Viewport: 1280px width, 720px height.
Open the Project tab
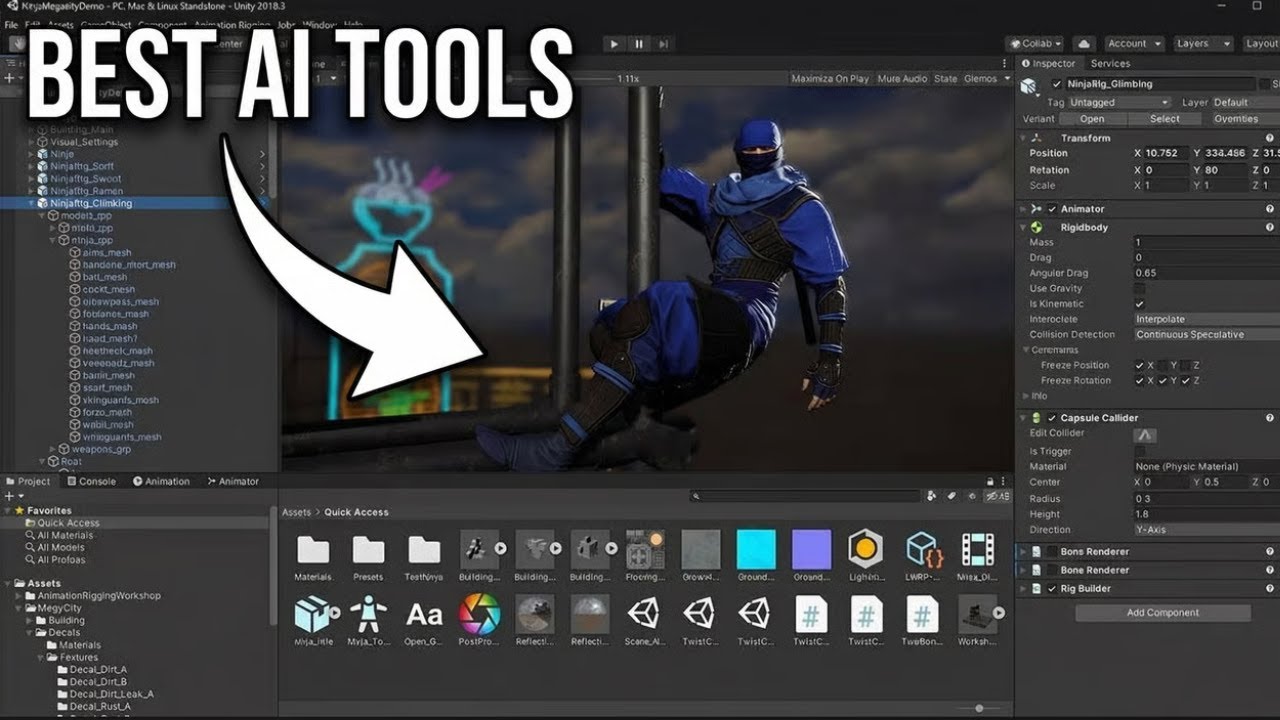[28, 482]
